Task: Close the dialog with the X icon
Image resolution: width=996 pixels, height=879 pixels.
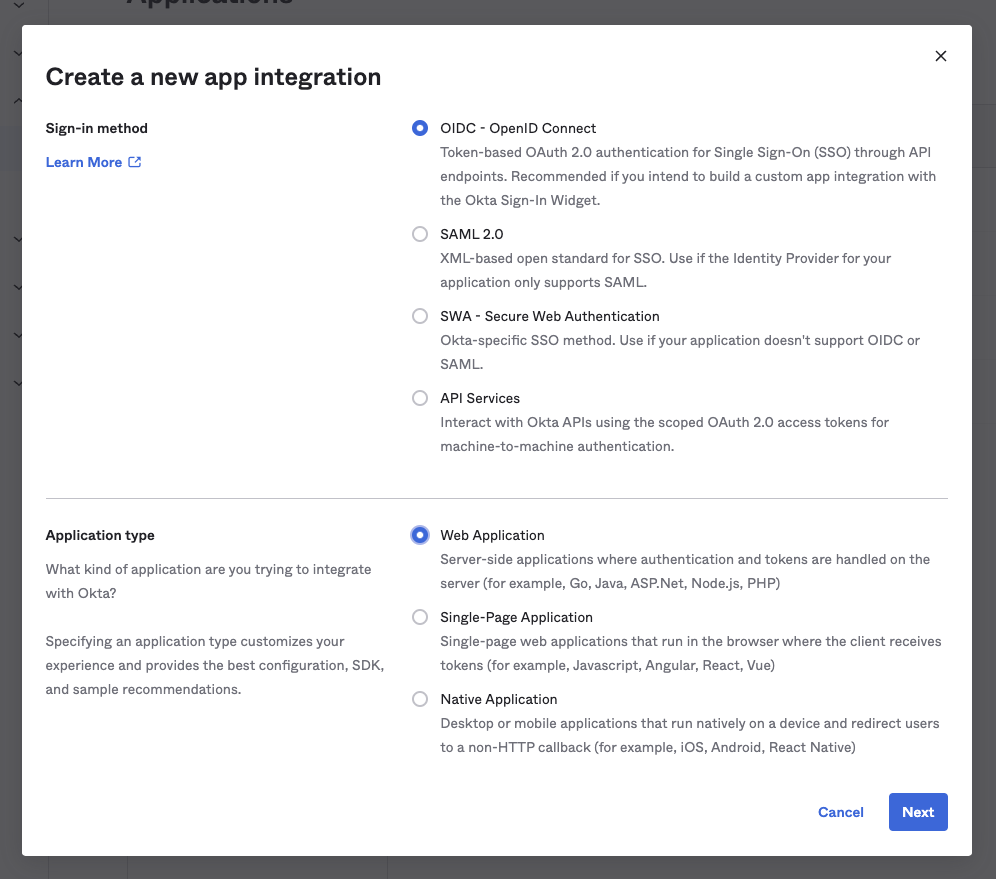Action: pos(940,56)
